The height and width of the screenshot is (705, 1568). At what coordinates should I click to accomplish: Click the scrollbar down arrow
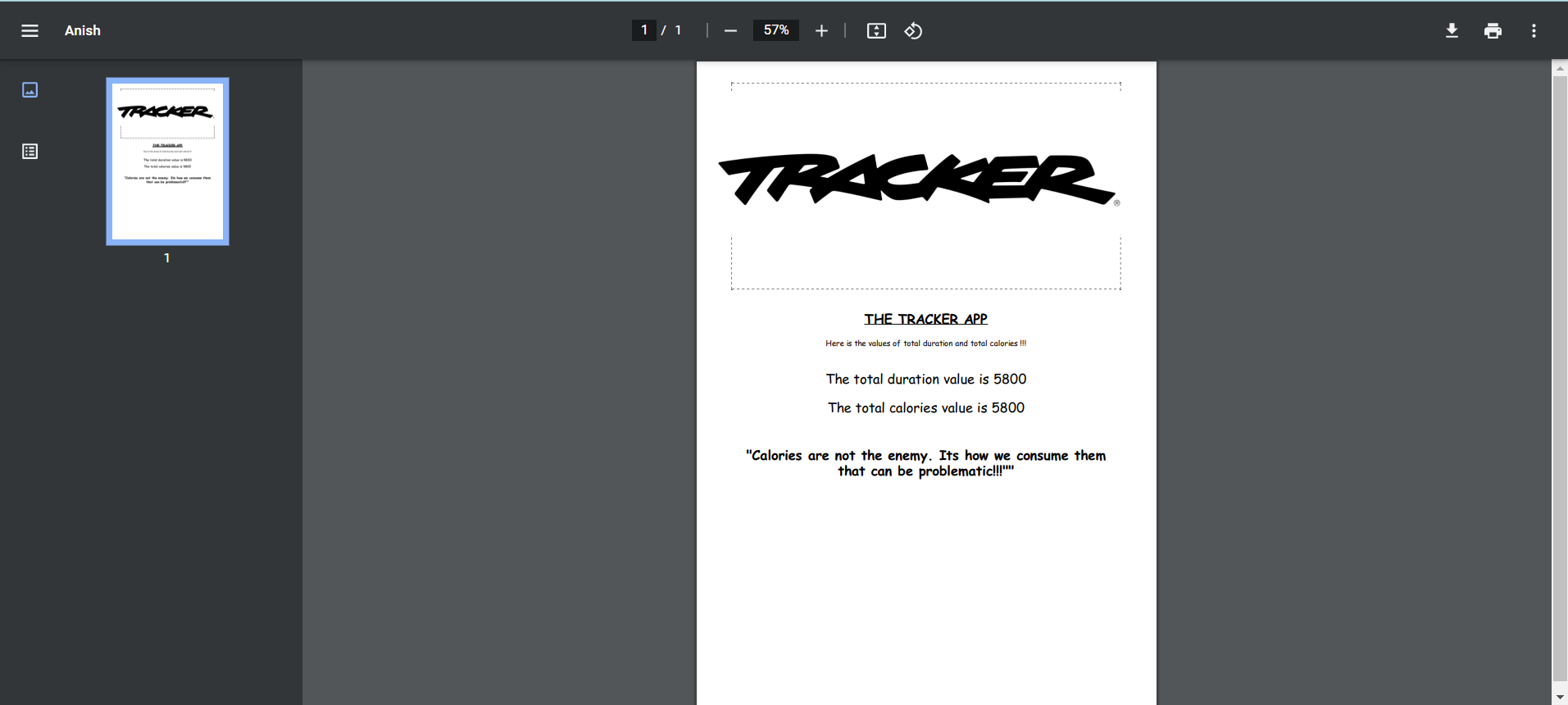click(x=1560, y=697)
